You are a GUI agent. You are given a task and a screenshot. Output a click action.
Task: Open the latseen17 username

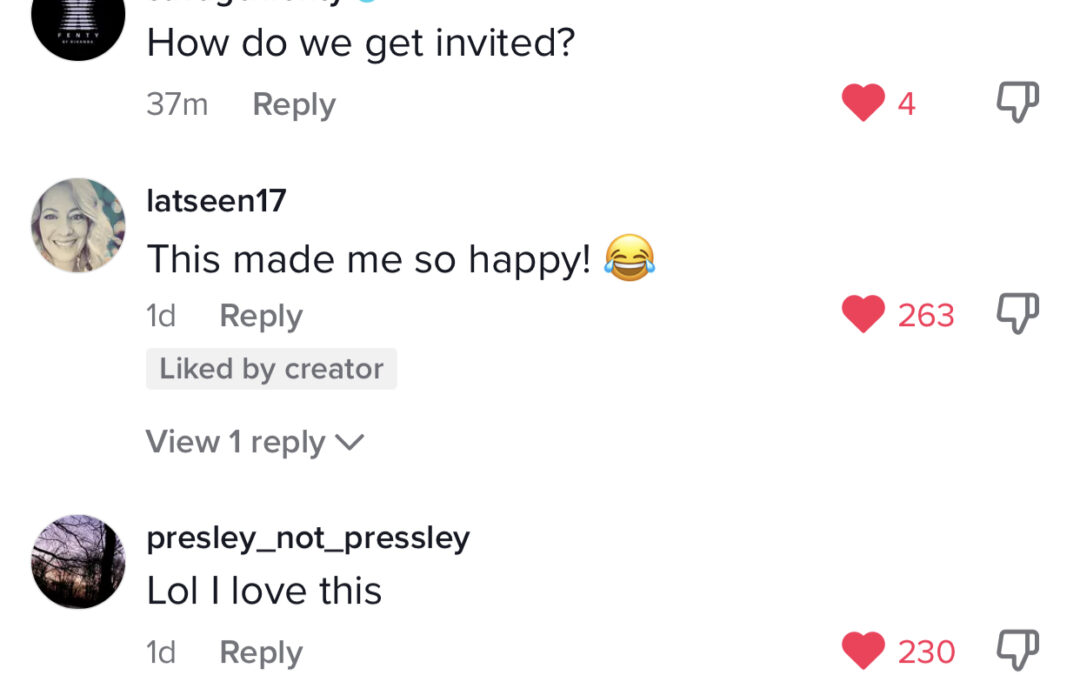coord(216,200)
